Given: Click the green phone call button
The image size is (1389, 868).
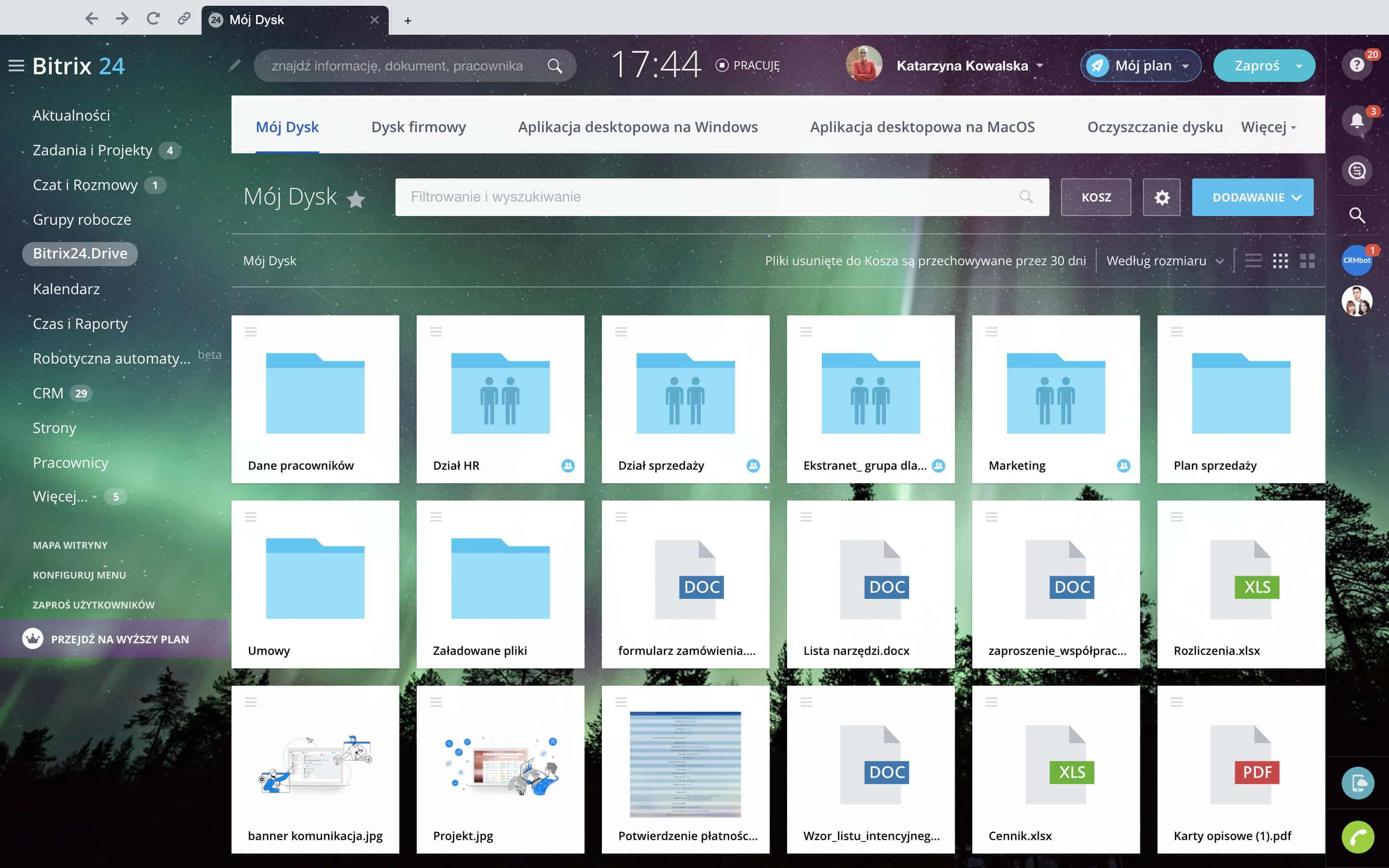Looking at the screenshot, I should click(x=1358, y=838).
